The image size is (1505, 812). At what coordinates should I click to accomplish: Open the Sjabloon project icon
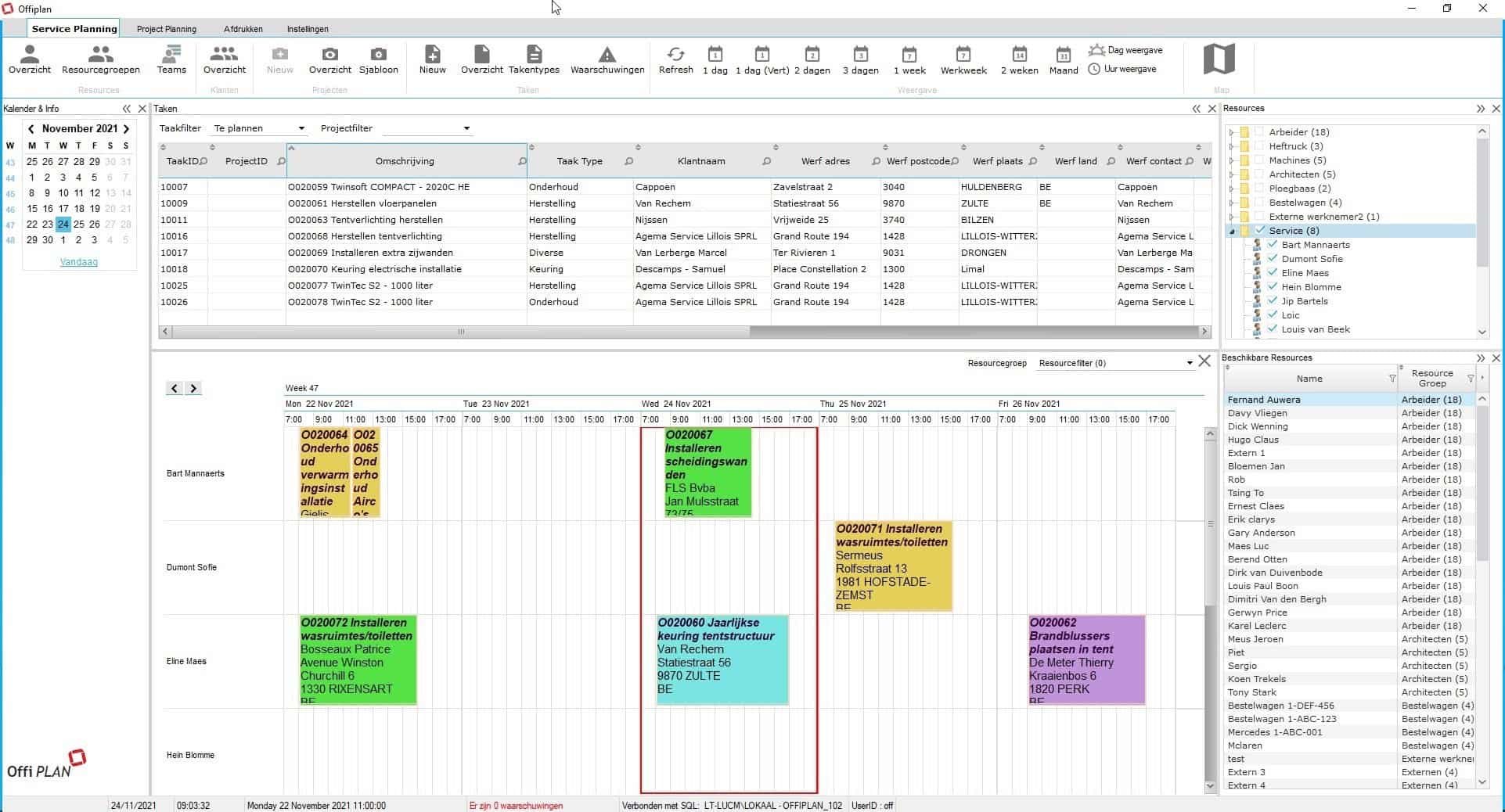[379, 59]
